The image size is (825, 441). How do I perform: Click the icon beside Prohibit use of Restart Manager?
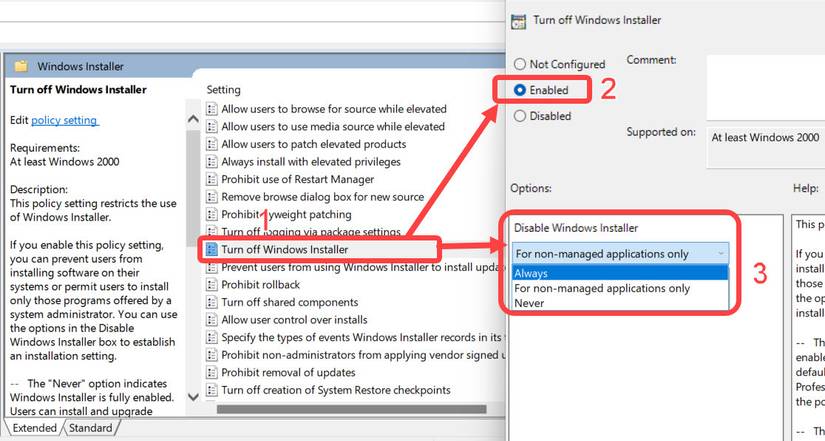[211, 179]
